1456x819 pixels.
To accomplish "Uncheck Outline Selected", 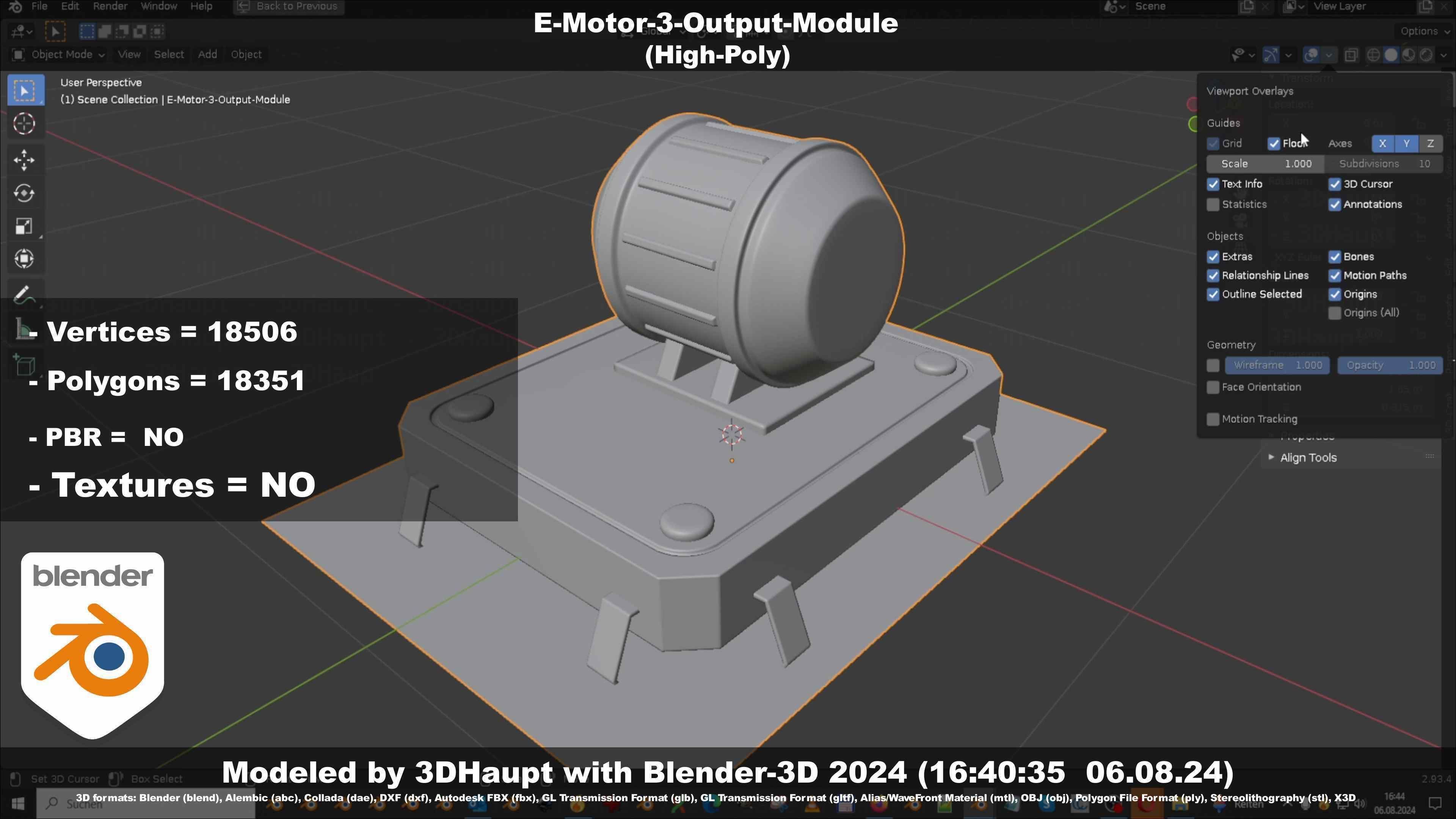I will [x=1213, y=294].
